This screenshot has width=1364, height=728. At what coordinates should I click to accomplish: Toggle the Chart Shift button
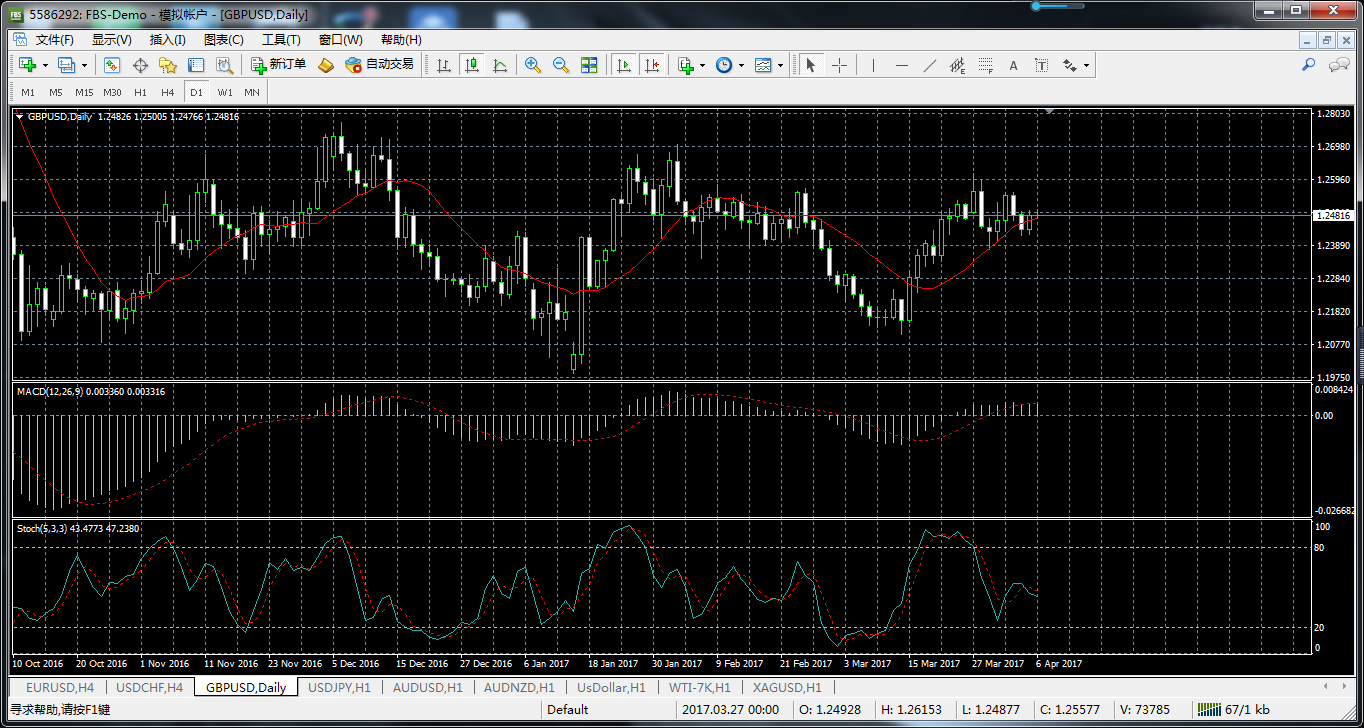(x=652, y=65)
